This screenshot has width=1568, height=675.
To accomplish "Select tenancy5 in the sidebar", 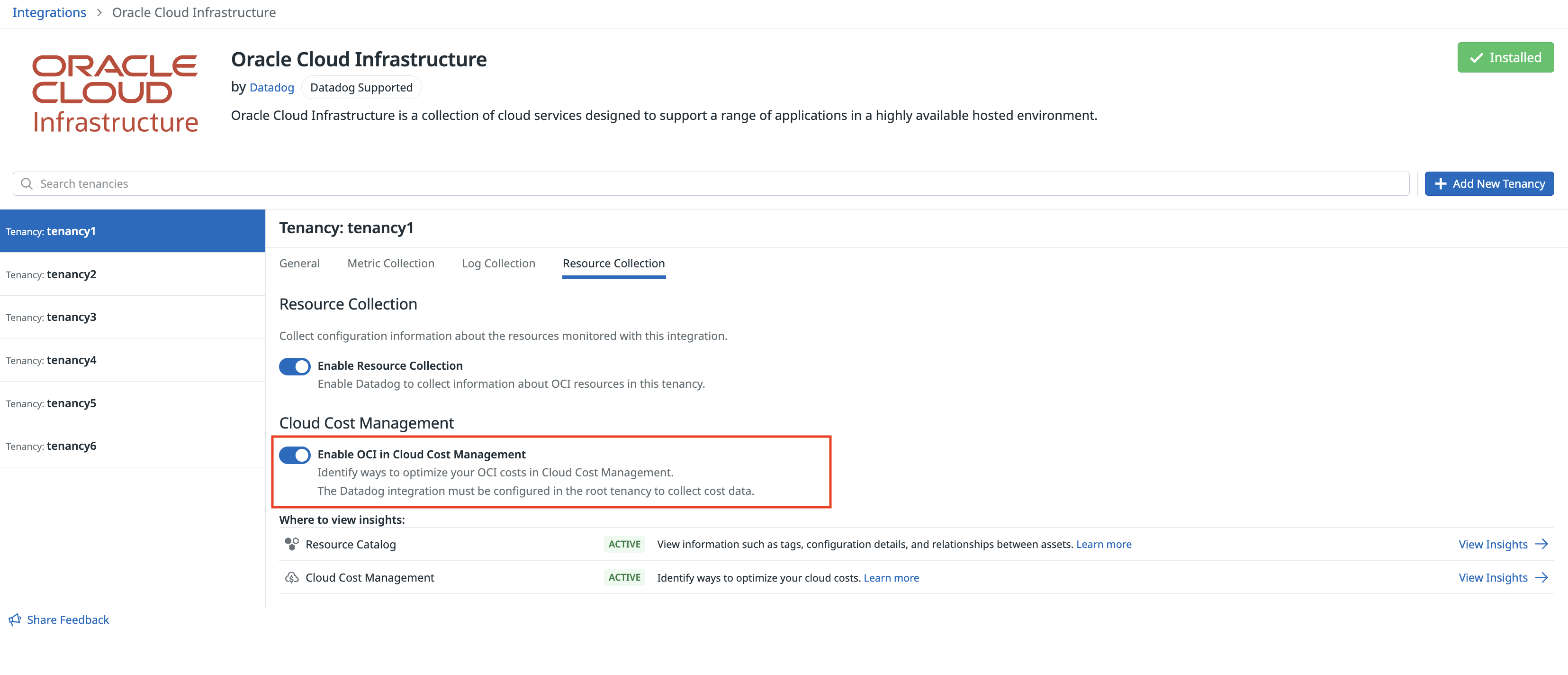I will (x=133, y=403).
